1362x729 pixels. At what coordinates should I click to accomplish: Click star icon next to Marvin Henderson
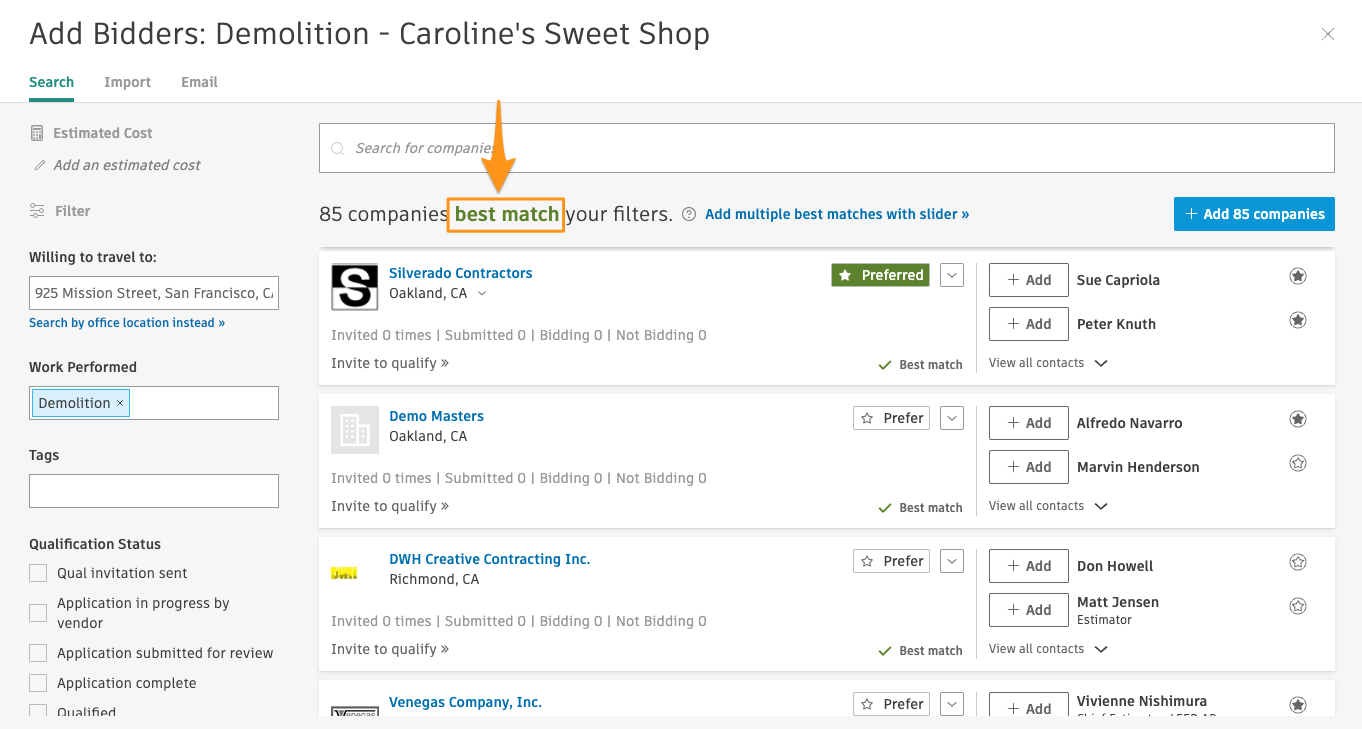coord(1297,463)
